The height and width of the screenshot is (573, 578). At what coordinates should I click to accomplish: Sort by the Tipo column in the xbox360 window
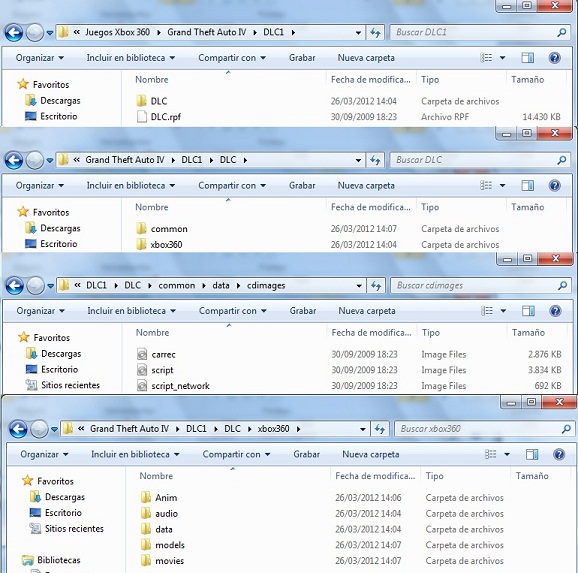click(x=434, y=476)
